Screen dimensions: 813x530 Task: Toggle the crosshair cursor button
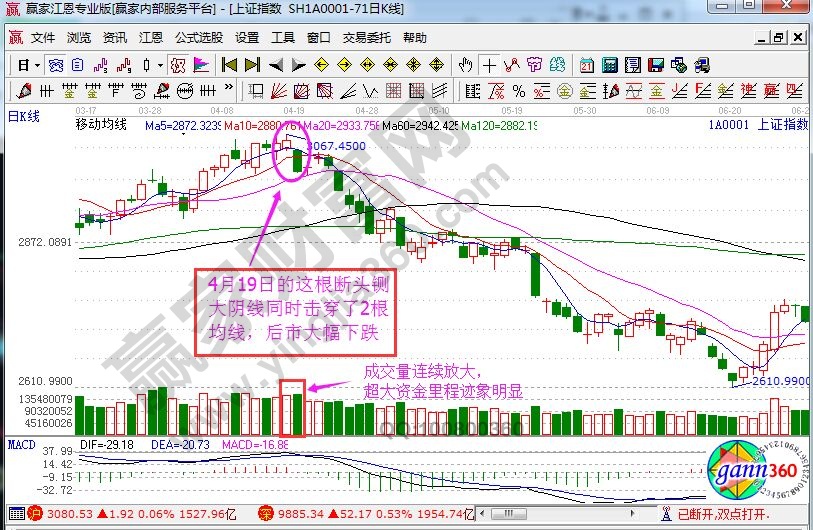pyautogui.click(x=489, y=65)
